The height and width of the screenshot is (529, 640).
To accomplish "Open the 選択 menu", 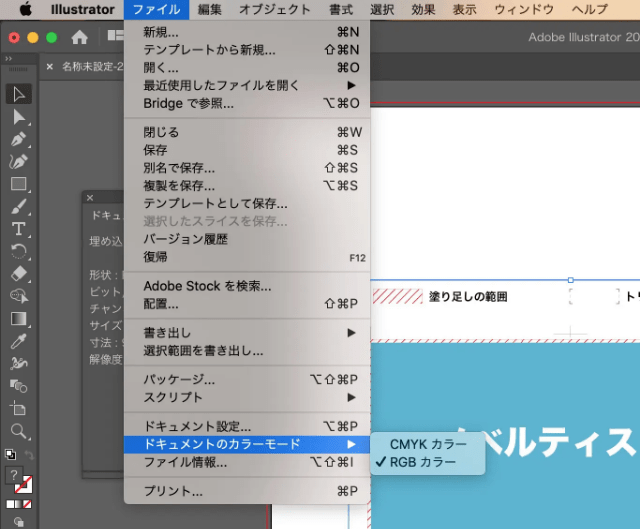I will 382,9.
